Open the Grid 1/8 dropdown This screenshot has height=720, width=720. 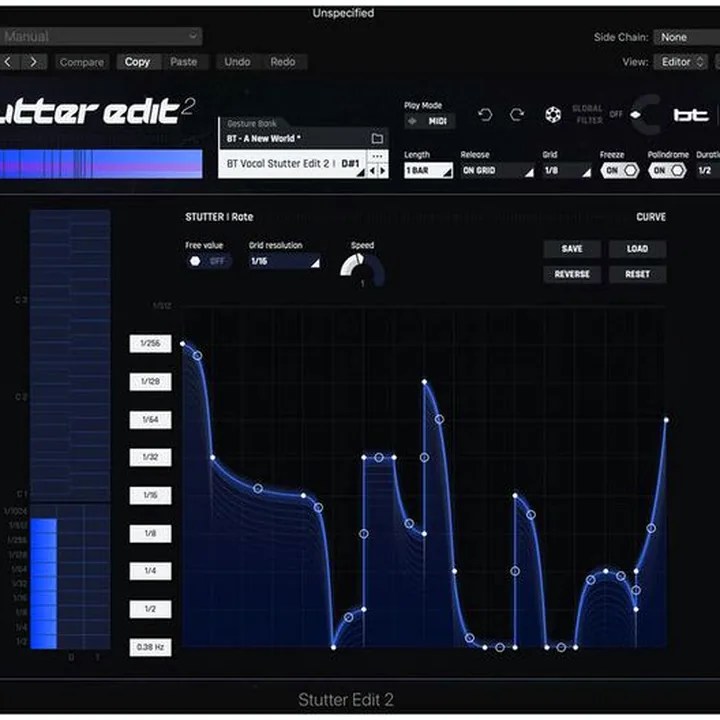[567, 171]
